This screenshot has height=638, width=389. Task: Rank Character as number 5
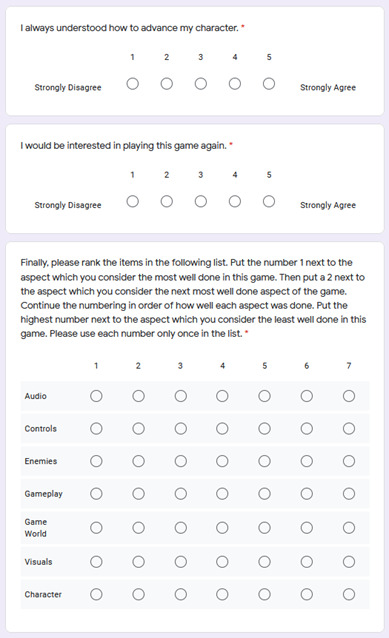point(264,594)
